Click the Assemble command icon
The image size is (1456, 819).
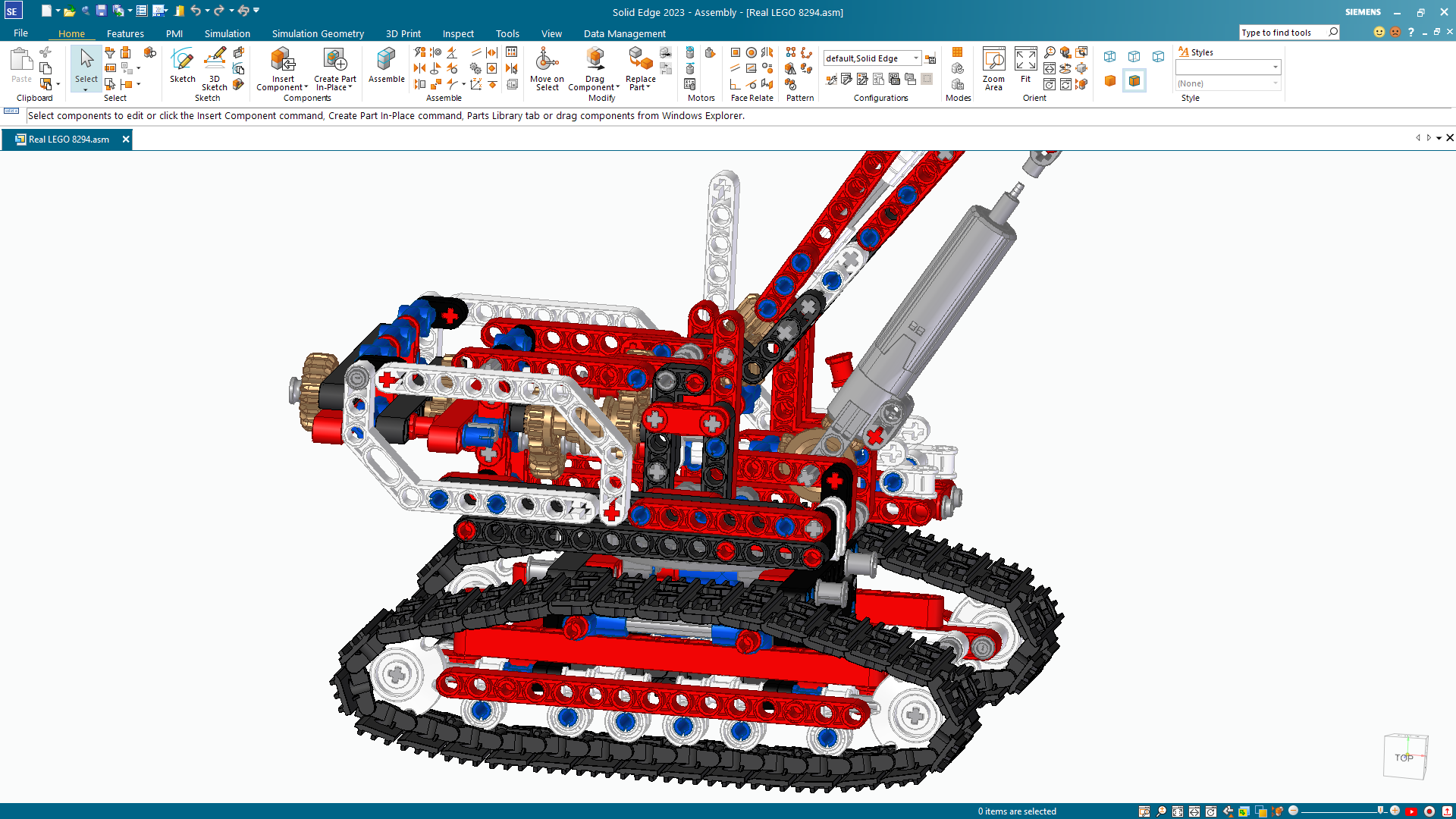coord(386,59)
